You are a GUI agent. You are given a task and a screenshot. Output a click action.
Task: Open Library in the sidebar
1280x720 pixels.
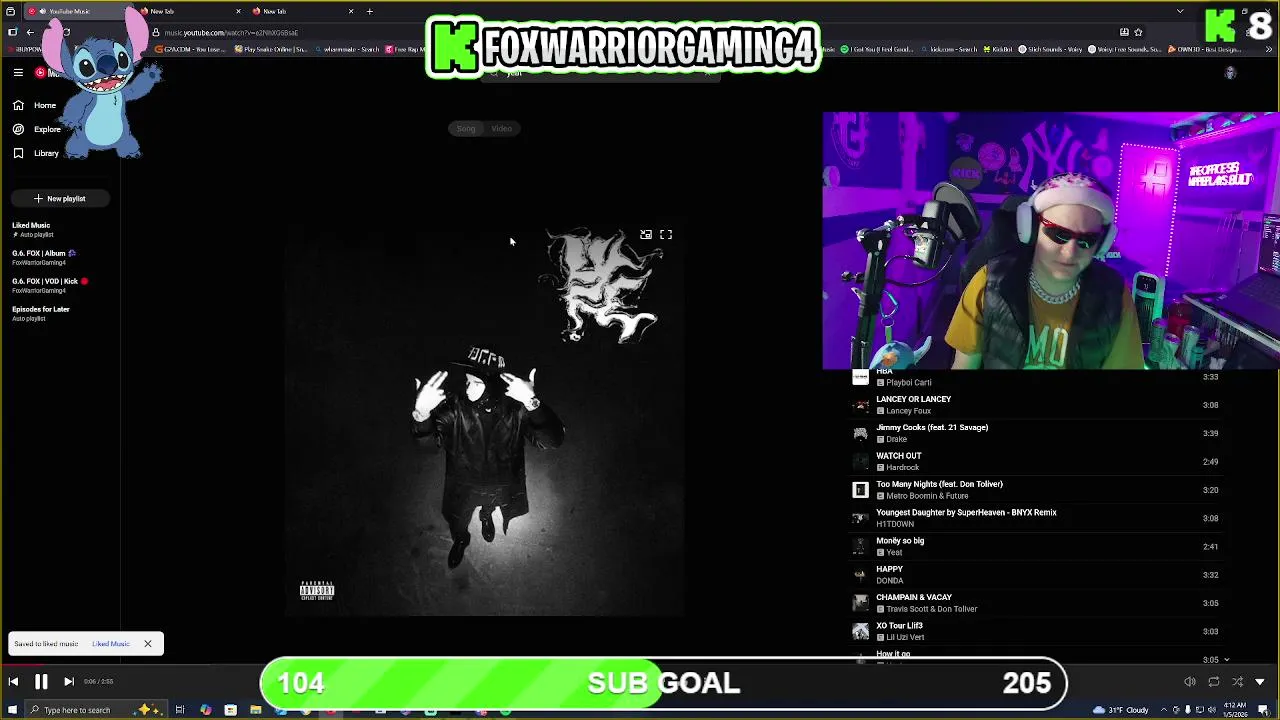[x=36, y=153]
